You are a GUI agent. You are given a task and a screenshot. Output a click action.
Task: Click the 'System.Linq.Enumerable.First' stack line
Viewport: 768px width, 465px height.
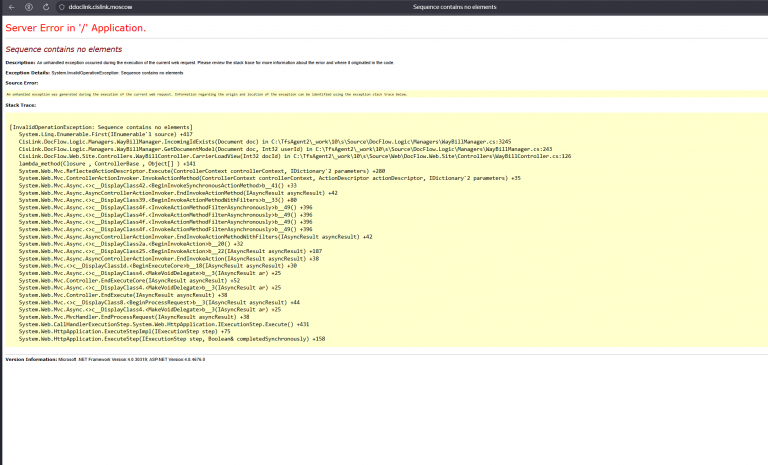click(106, 134)
